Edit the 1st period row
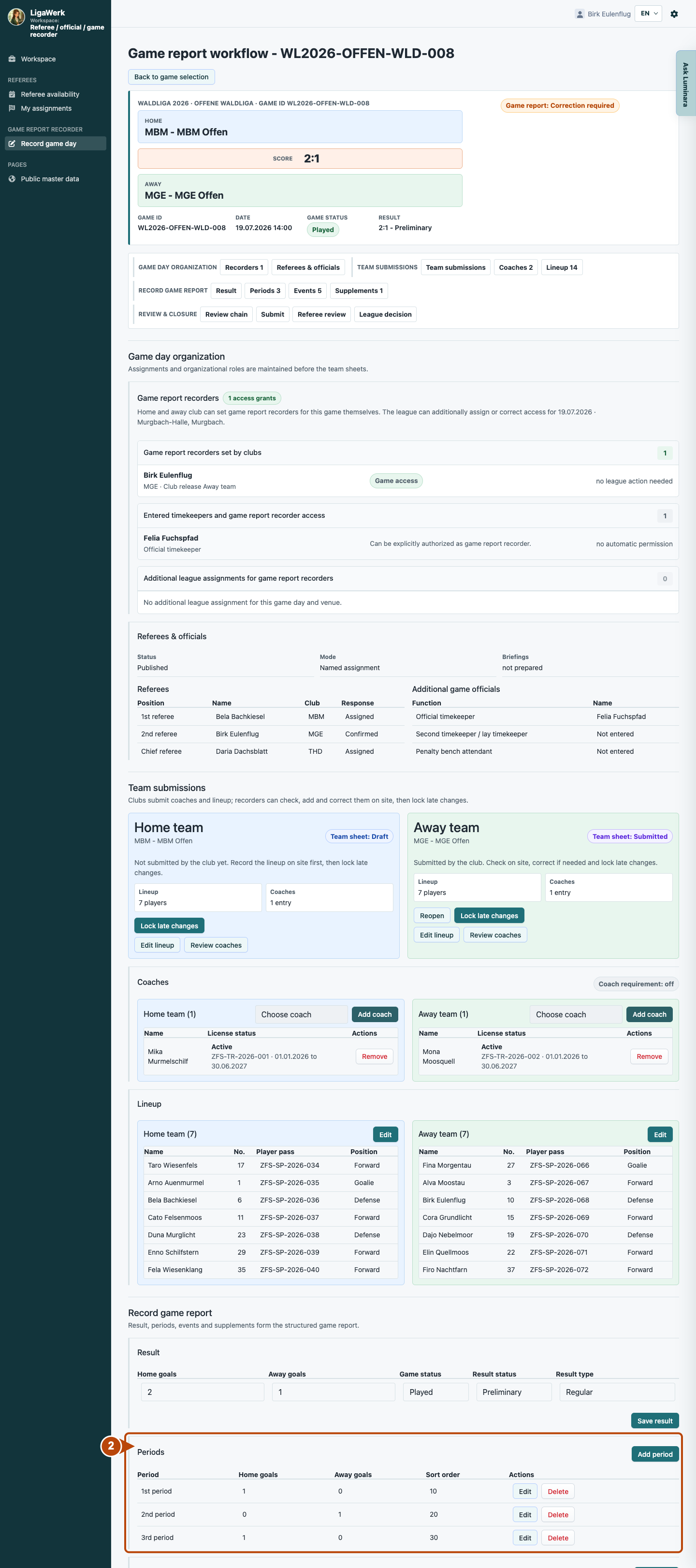 pos(524,1491)
